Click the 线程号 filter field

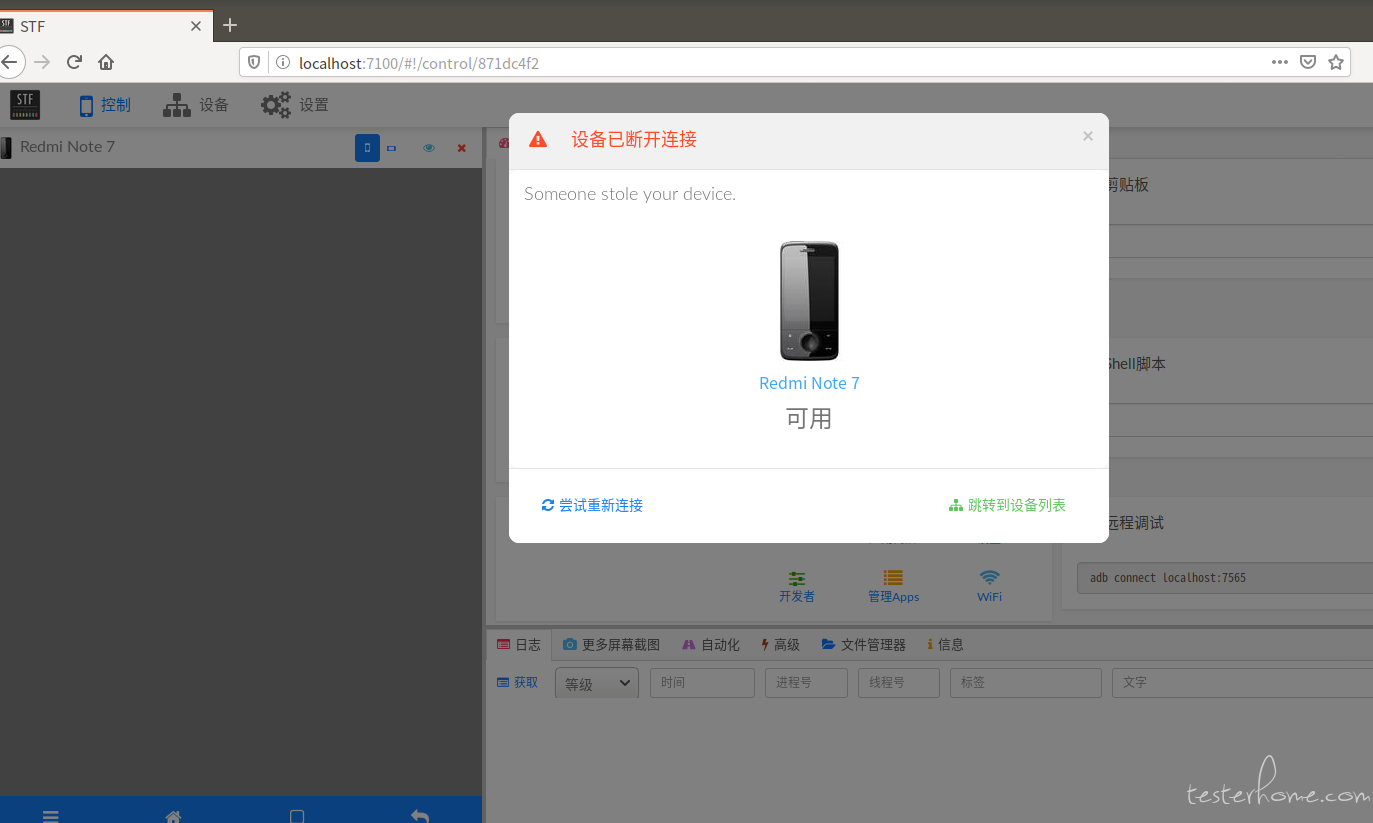[x=899, y=683]
